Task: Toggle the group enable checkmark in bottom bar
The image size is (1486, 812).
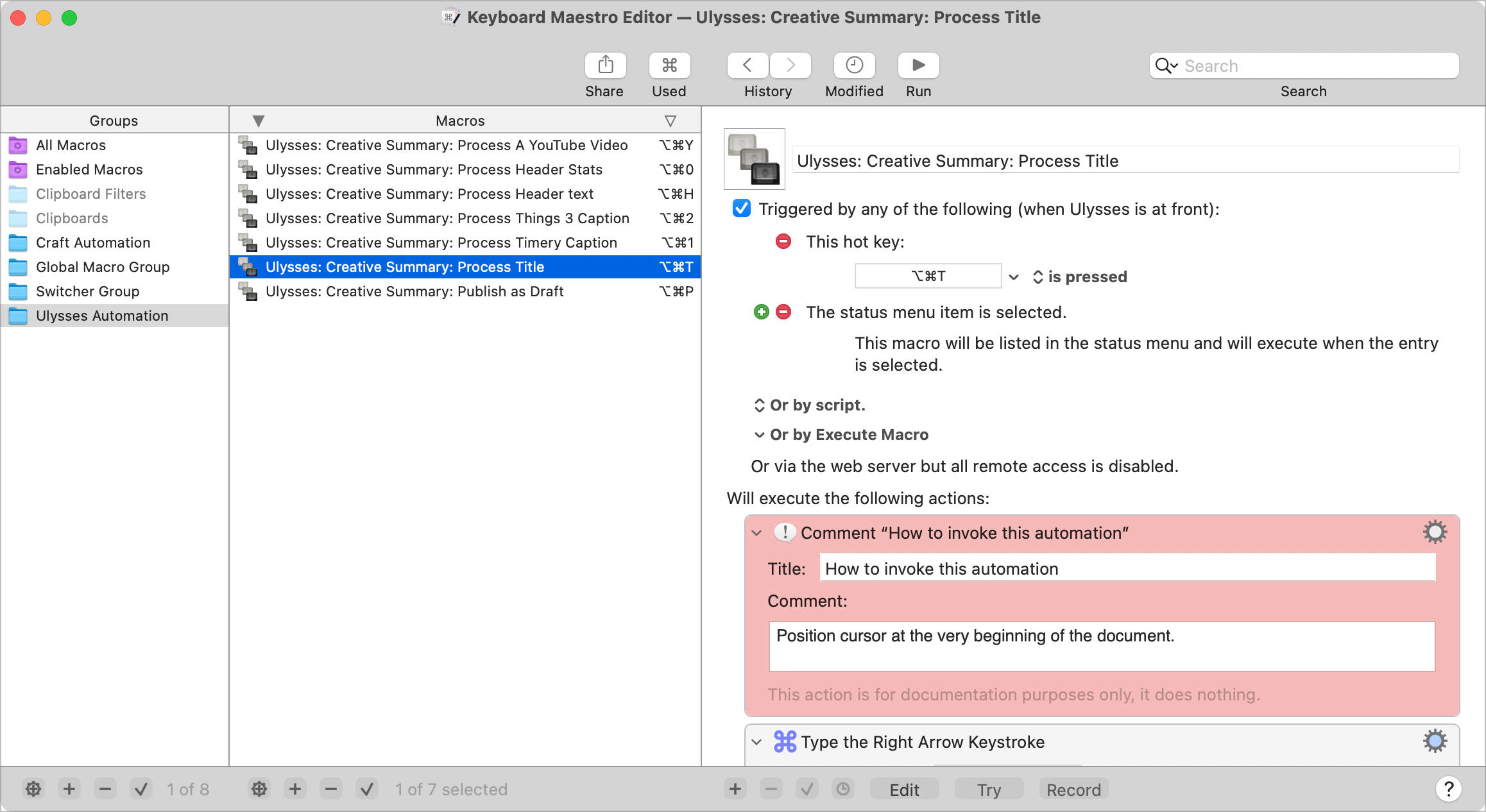Action: 142,789
